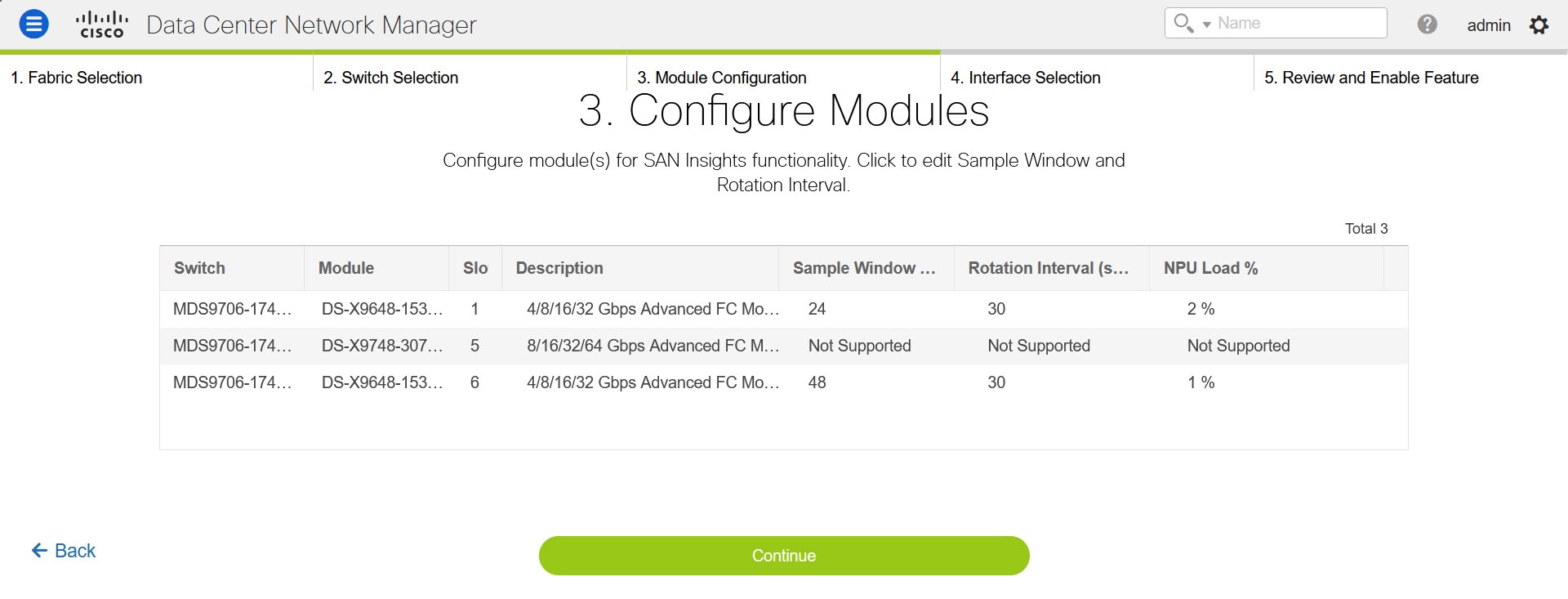Screen dimensions: 1568x599
Task: Click the Sample Window column header
Action: 866,268
